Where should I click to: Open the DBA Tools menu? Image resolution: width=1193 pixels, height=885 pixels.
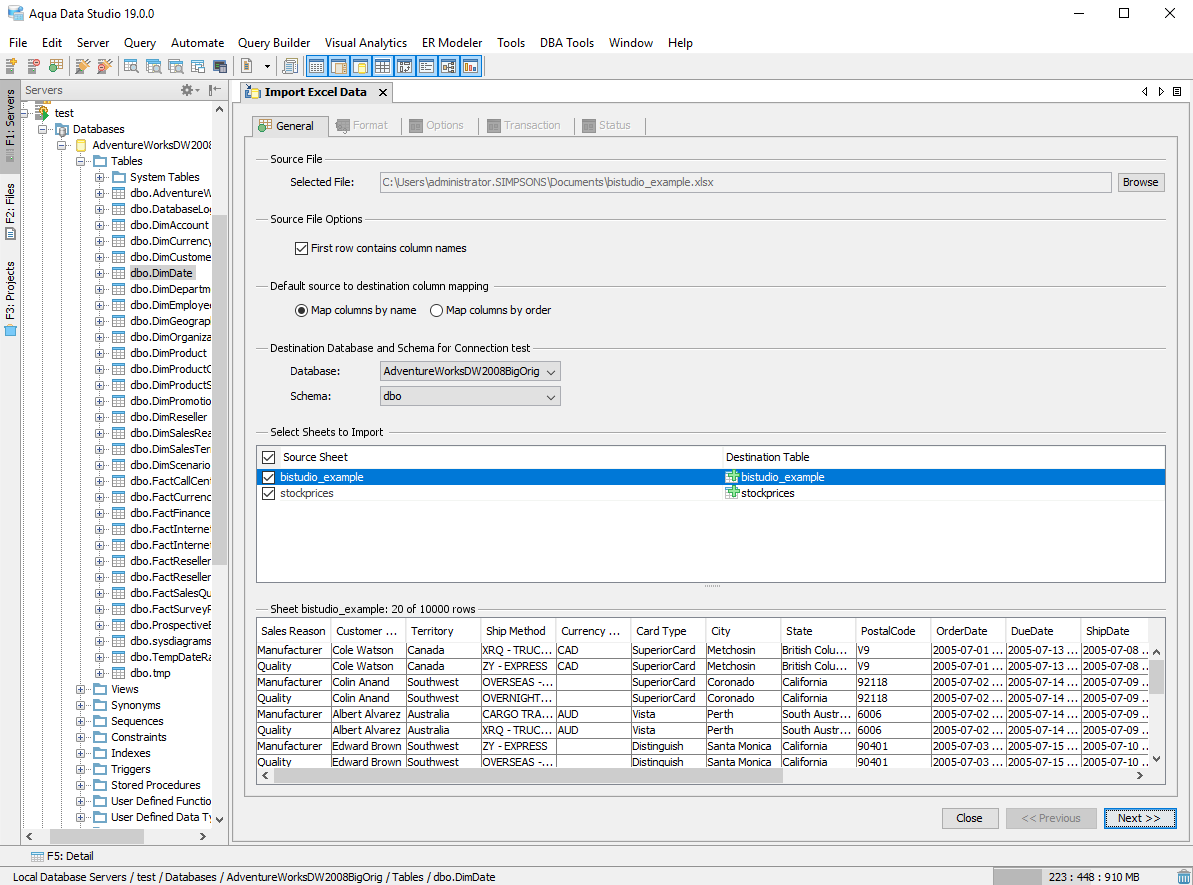pyautogui.click(x=567, y=43)
